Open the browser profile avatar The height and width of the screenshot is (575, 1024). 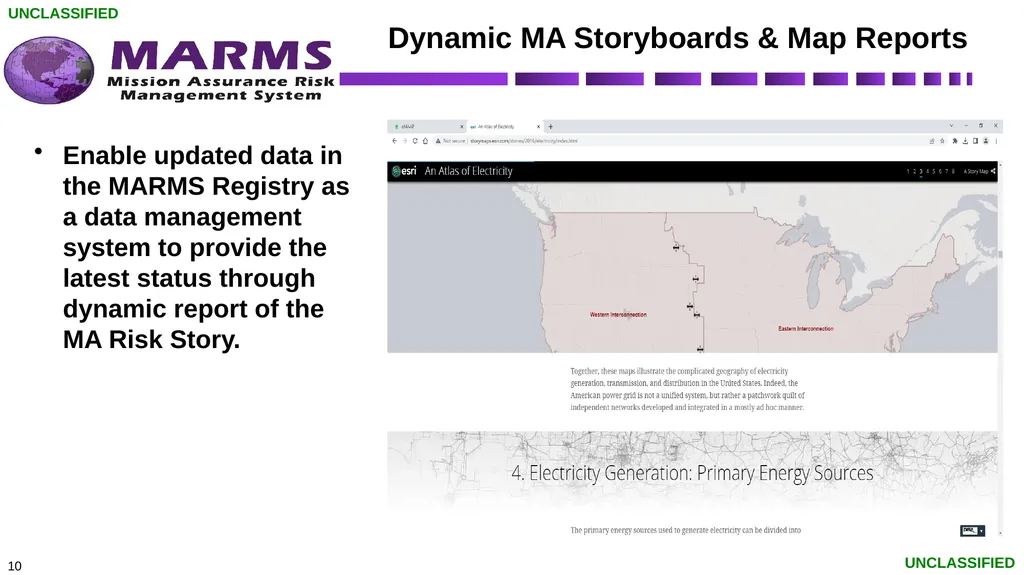pos(985,141)
